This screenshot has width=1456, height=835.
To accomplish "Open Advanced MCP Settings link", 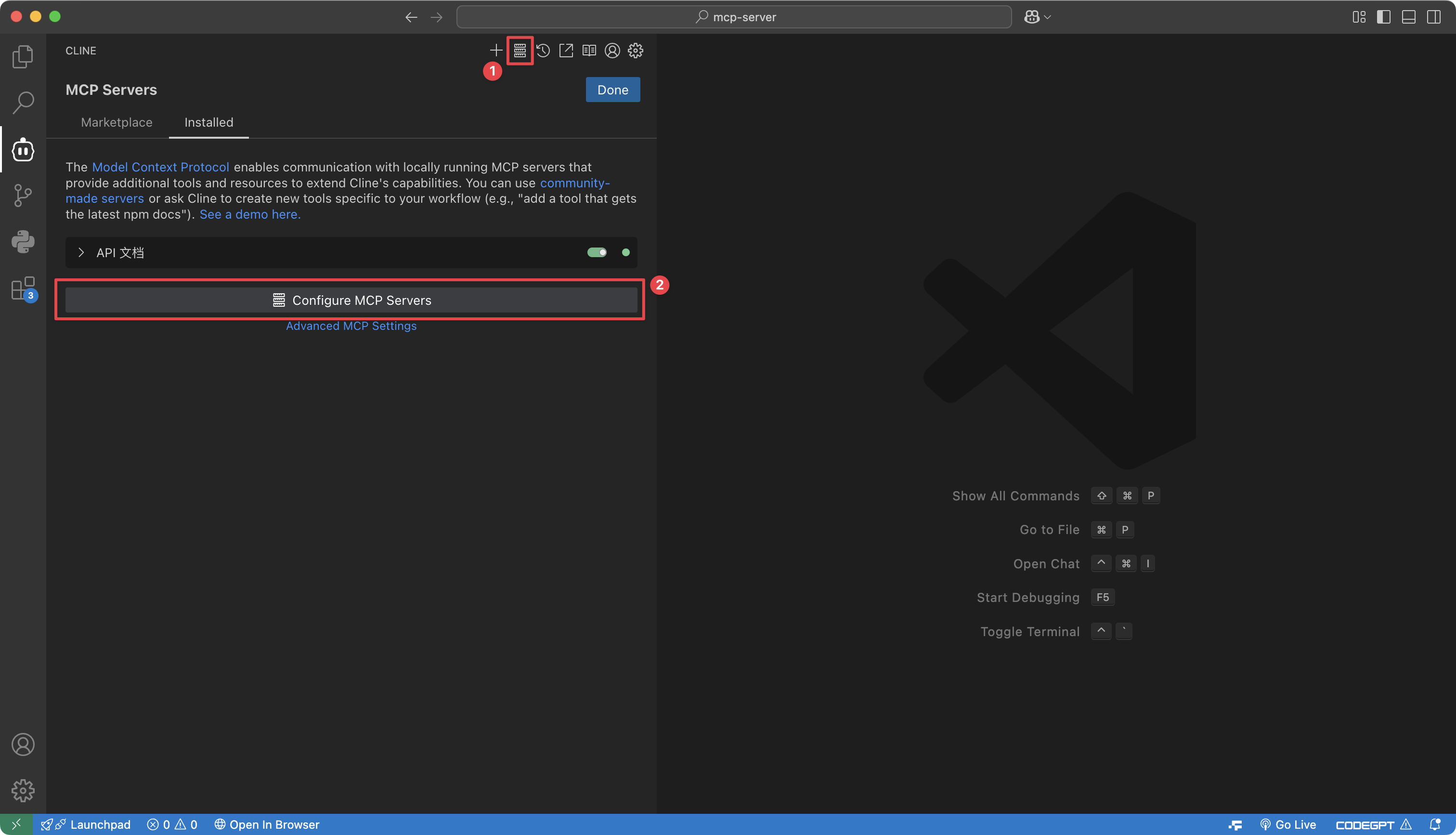I will [x=351, y=326].
